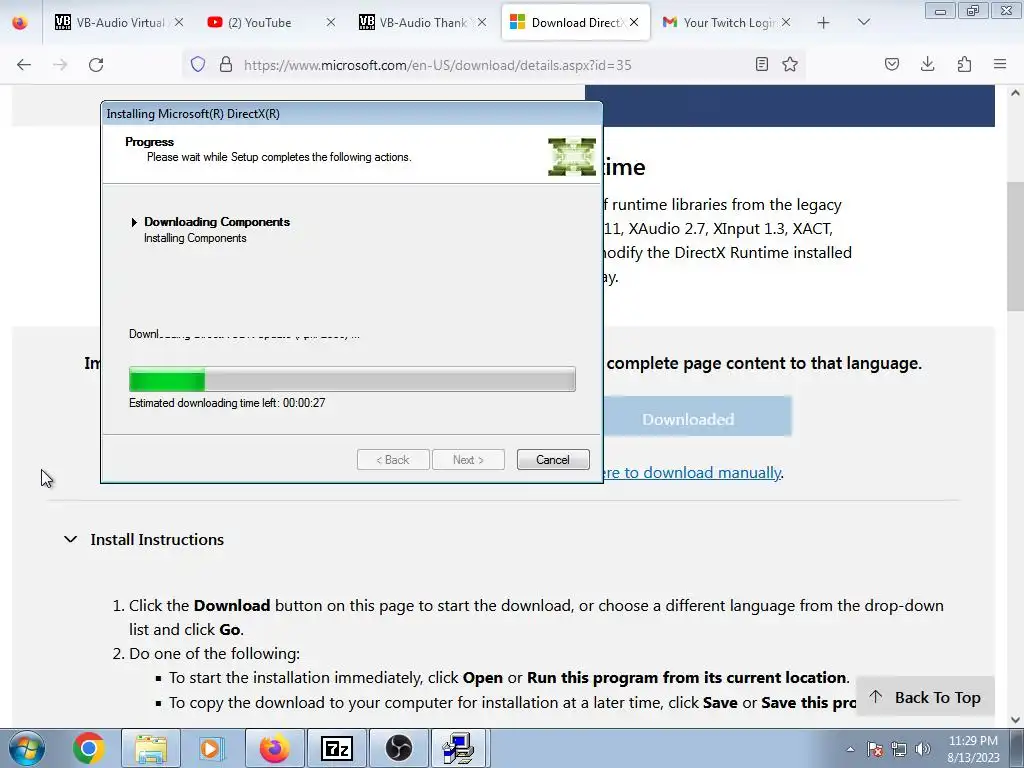
Task: Click the vertical page scrollbar thumb
Action: [x=1016, y=247]
